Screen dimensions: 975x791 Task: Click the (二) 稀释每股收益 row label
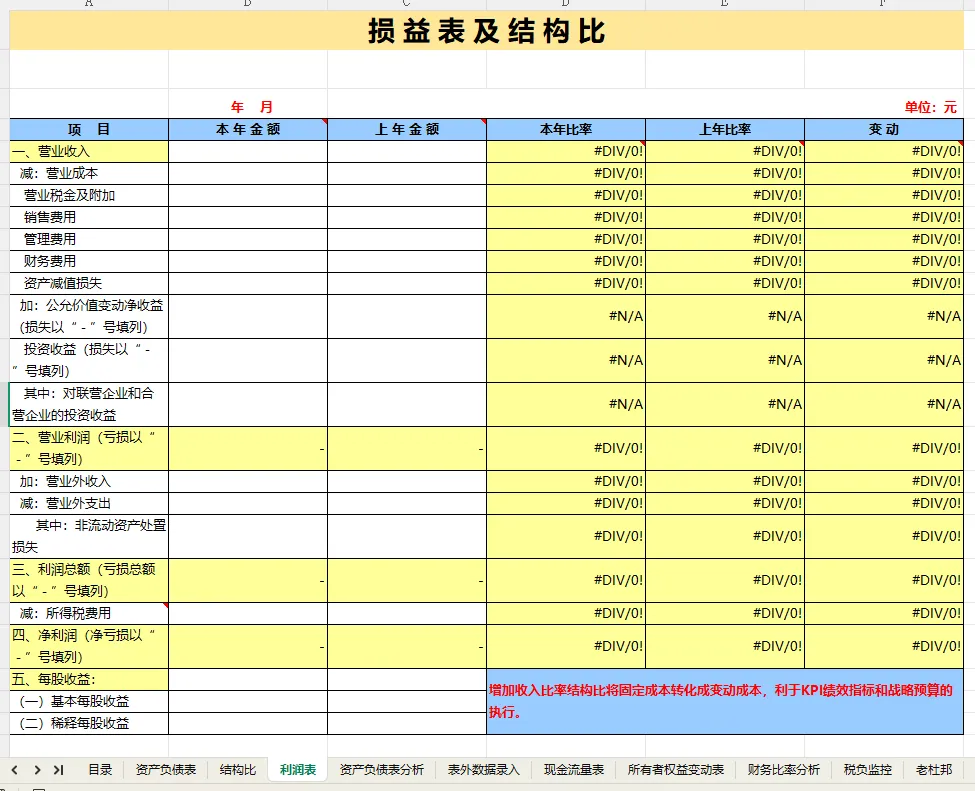(x=89, y=723)
